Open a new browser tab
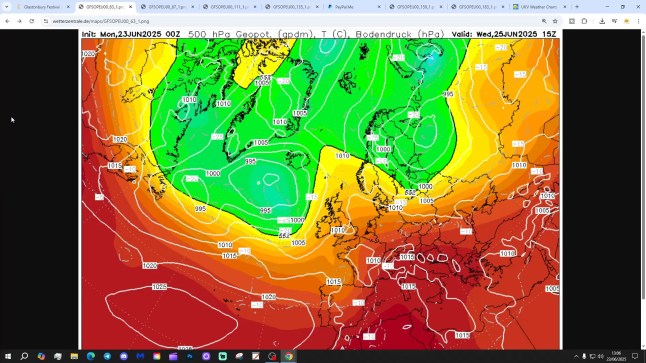 [x=577, y=7]
